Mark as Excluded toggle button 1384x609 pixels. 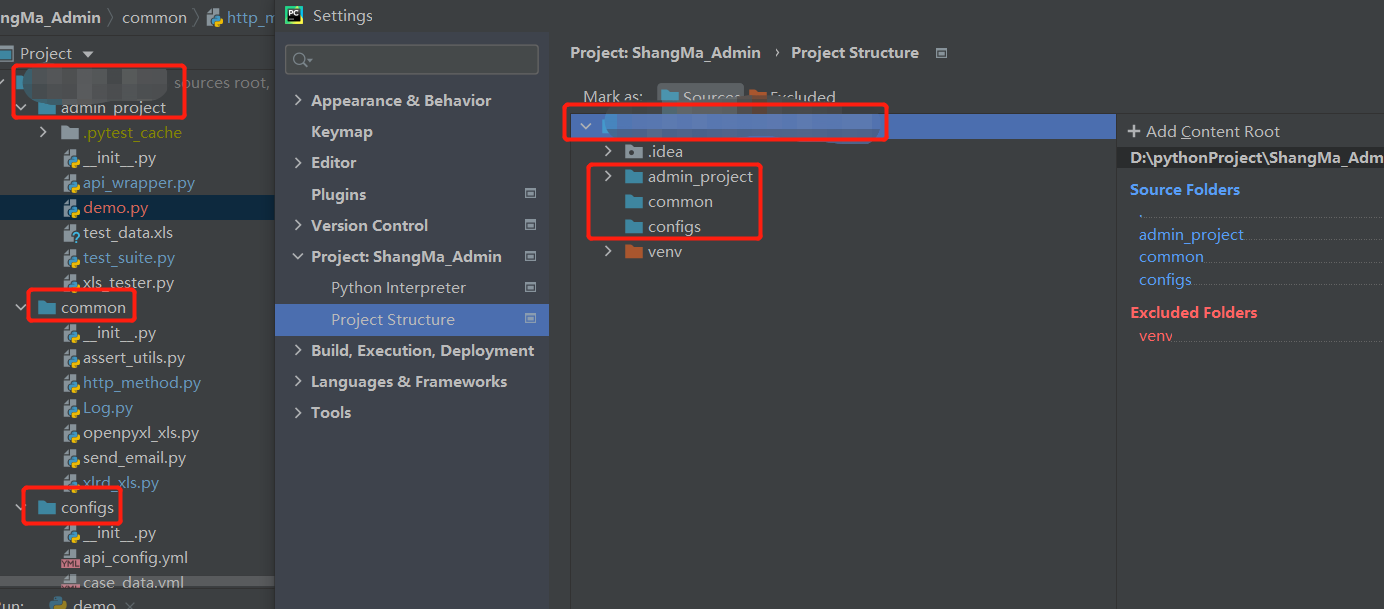[x=791, y=97]
